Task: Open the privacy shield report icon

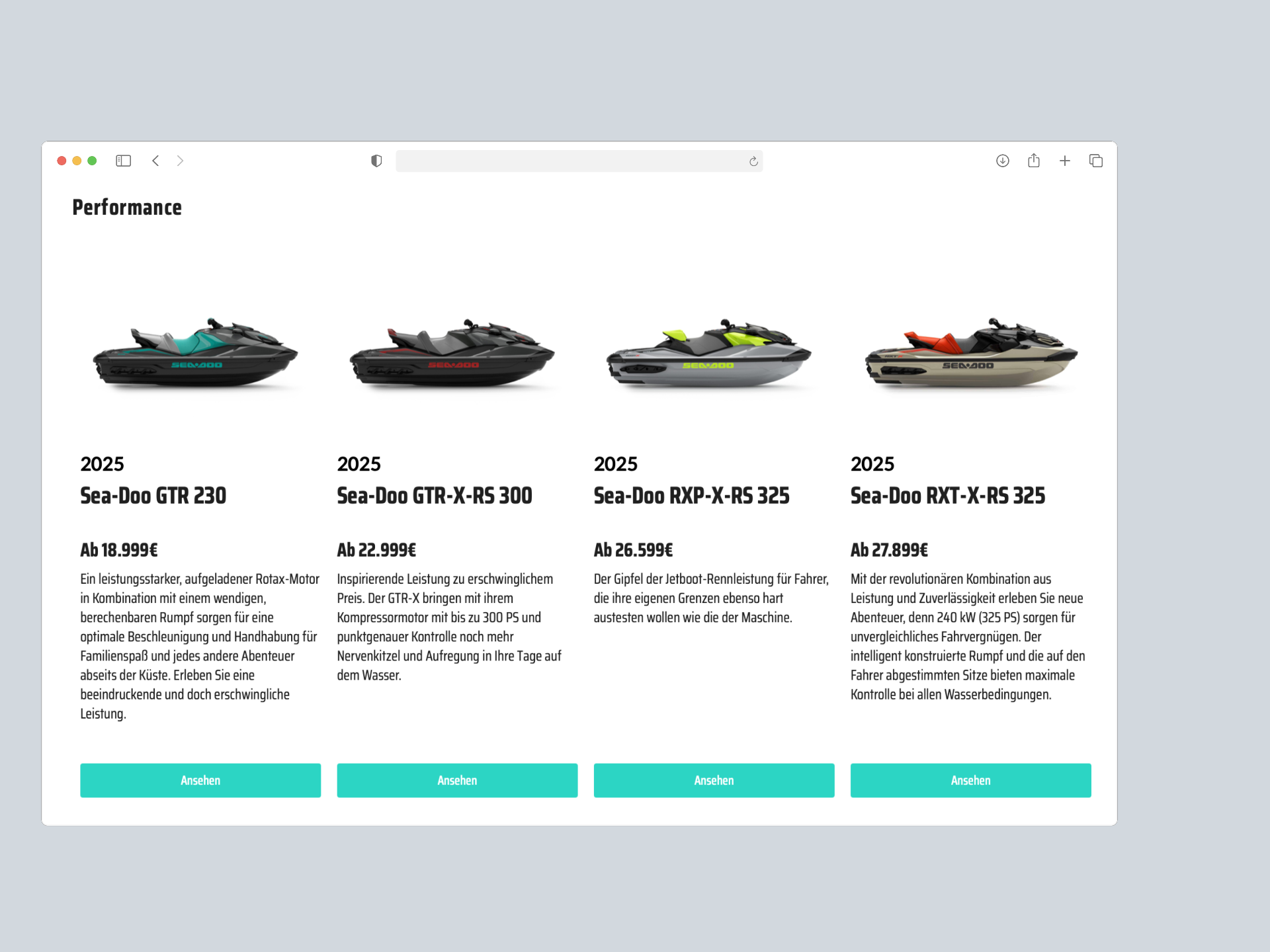Action: pos(376,161)
